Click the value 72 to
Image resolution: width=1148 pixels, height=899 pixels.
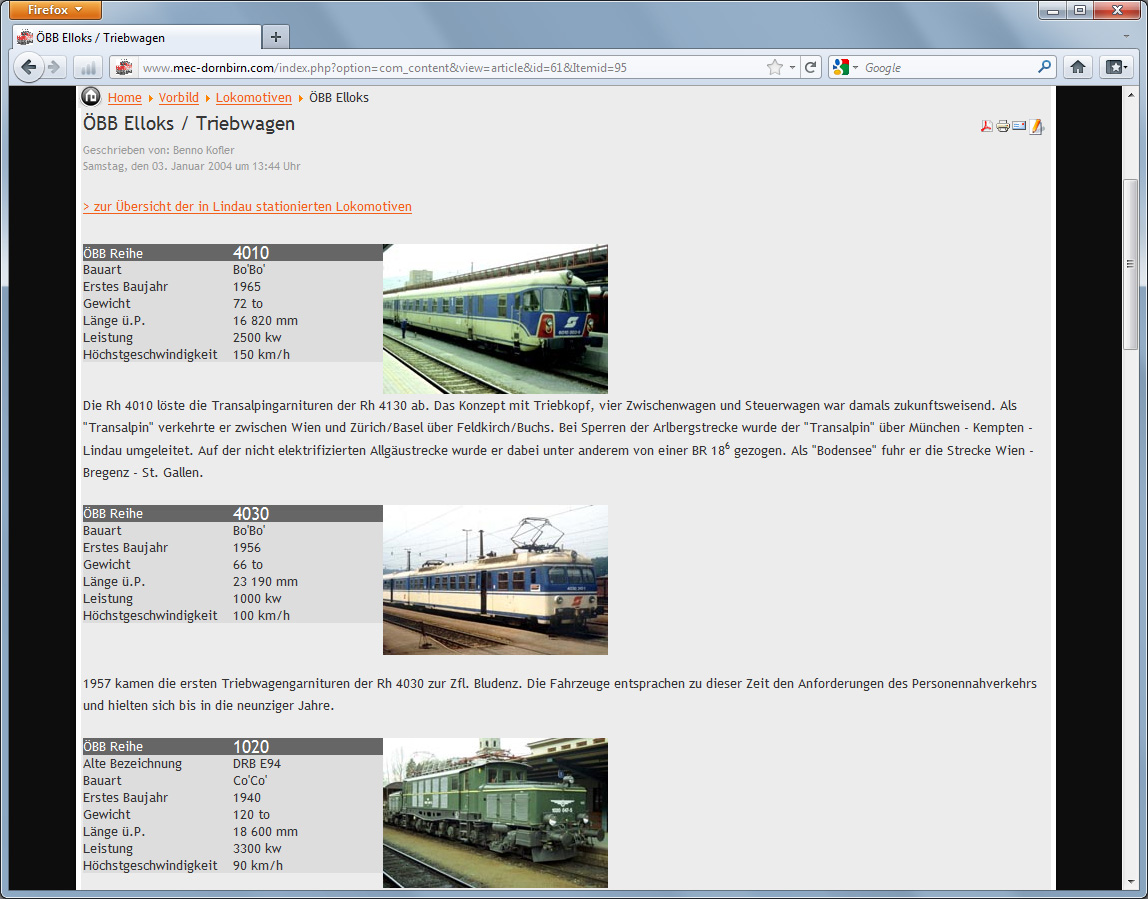[x=247, y=303]
